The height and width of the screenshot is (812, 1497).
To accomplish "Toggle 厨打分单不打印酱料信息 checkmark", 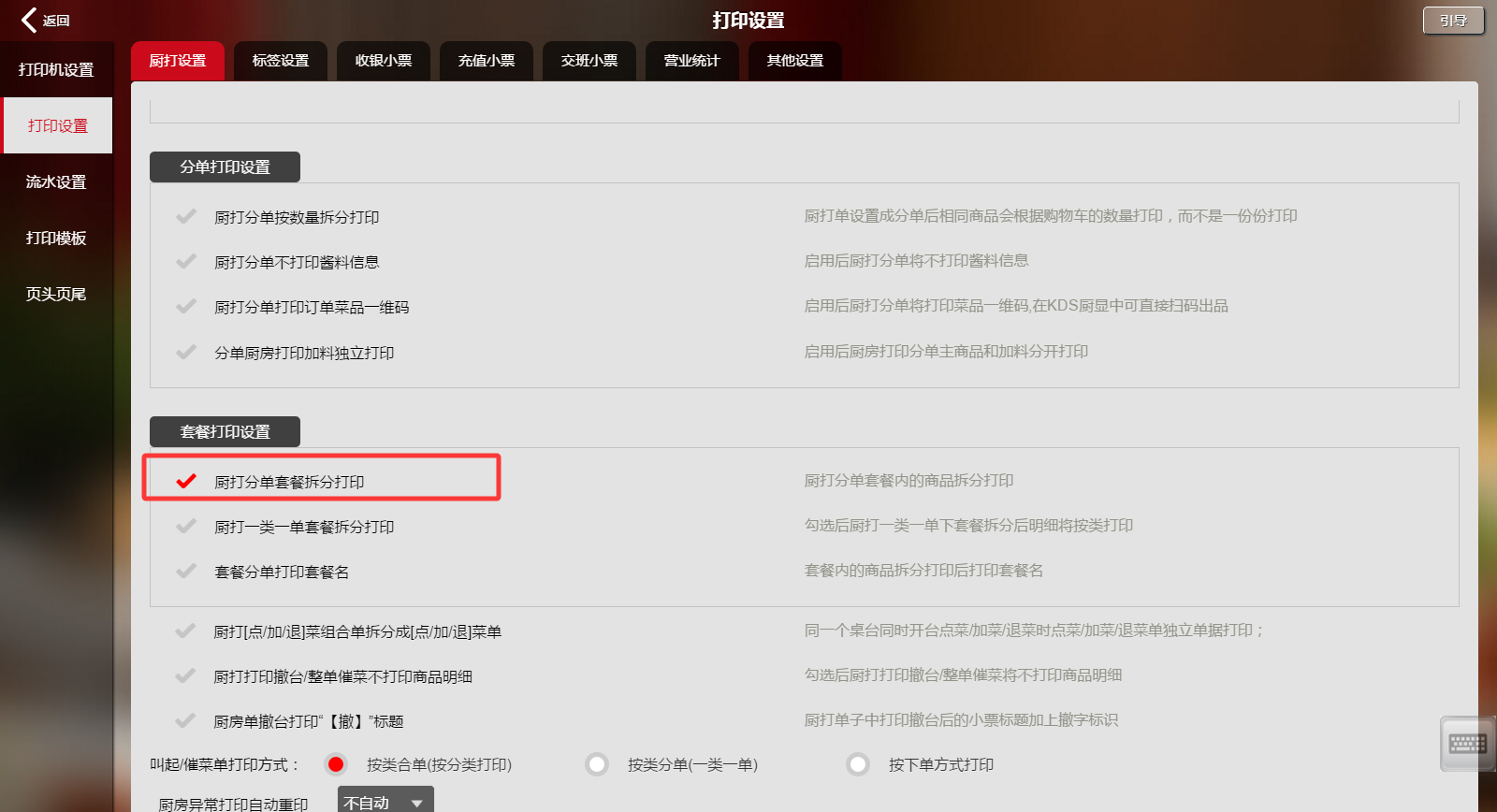I will pos(186,261).
